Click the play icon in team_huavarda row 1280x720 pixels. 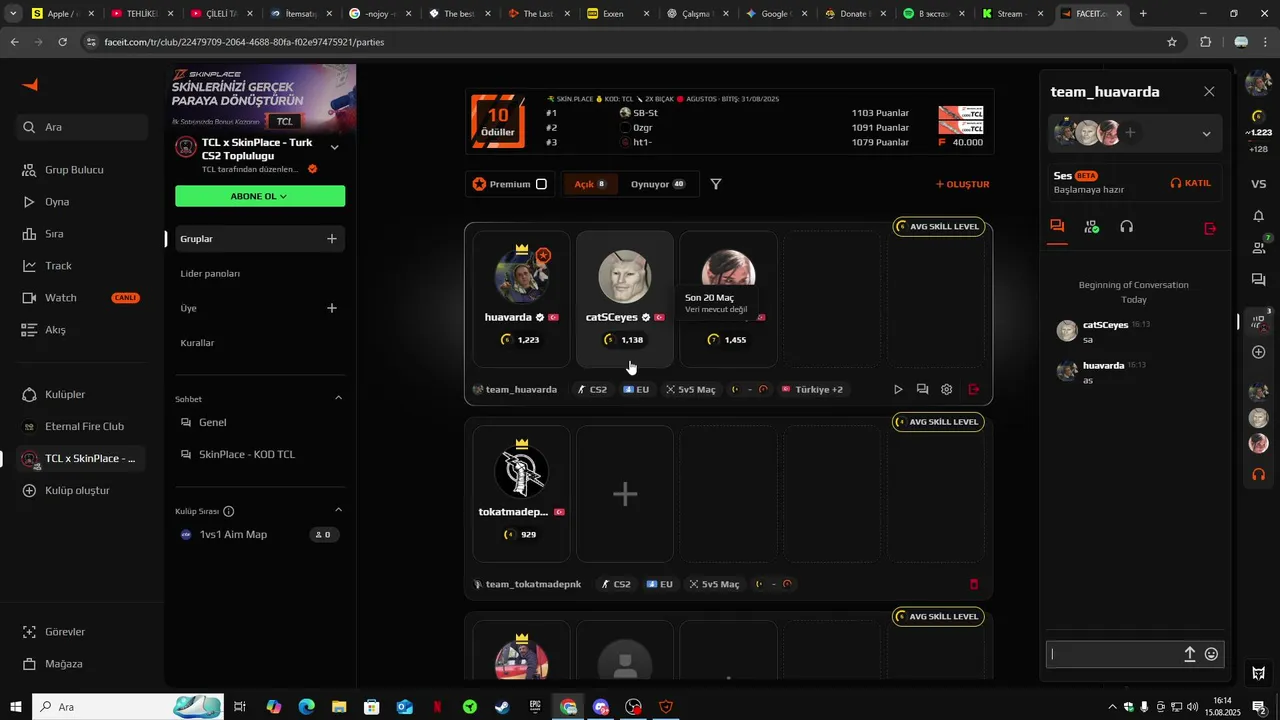point(898,389)
